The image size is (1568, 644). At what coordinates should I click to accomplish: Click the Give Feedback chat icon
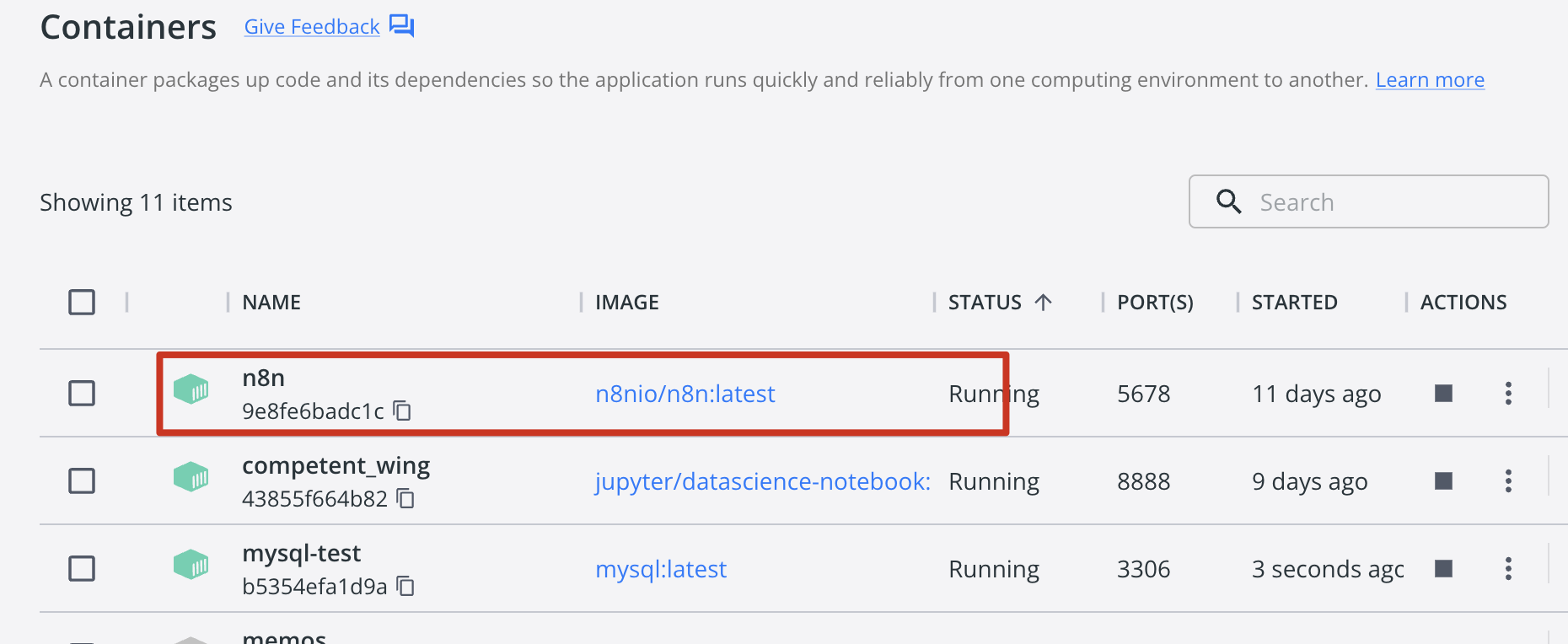[x=401, y=26]
